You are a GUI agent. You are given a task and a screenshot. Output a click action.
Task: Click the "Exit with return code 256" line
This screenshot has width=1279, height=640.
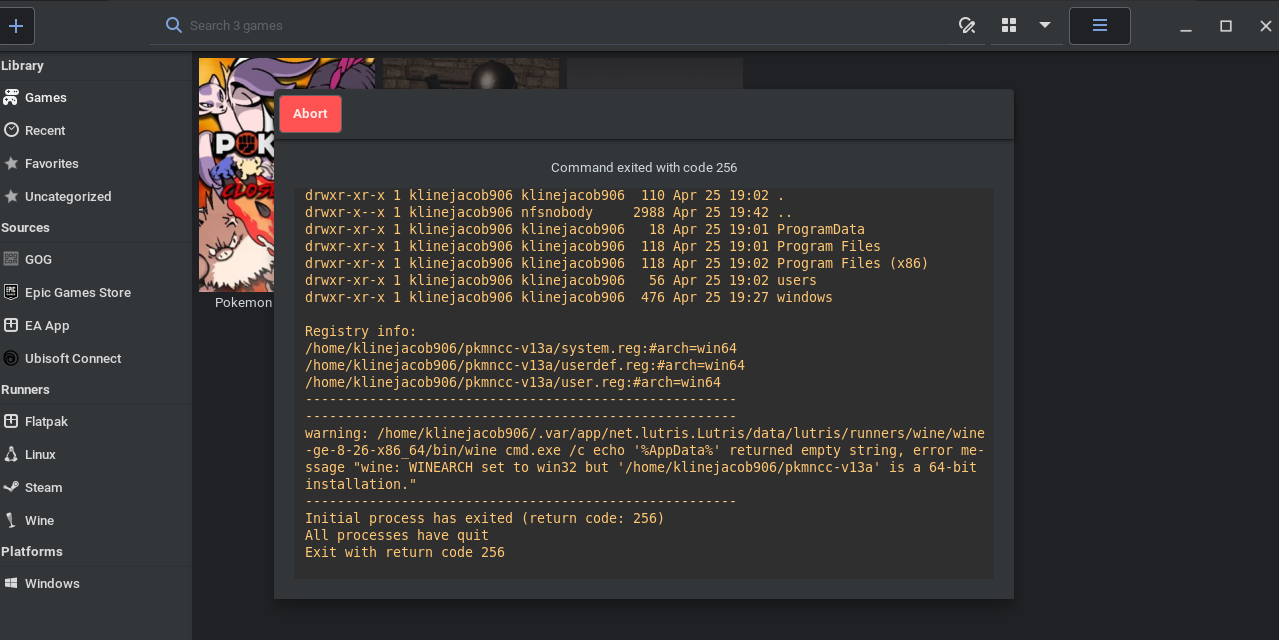point(405,553)
